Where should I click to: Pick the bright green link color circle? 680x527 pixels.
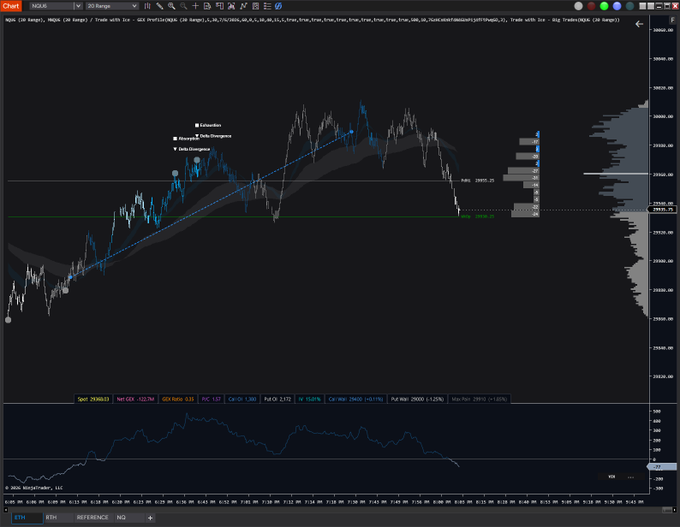point(604,6)
